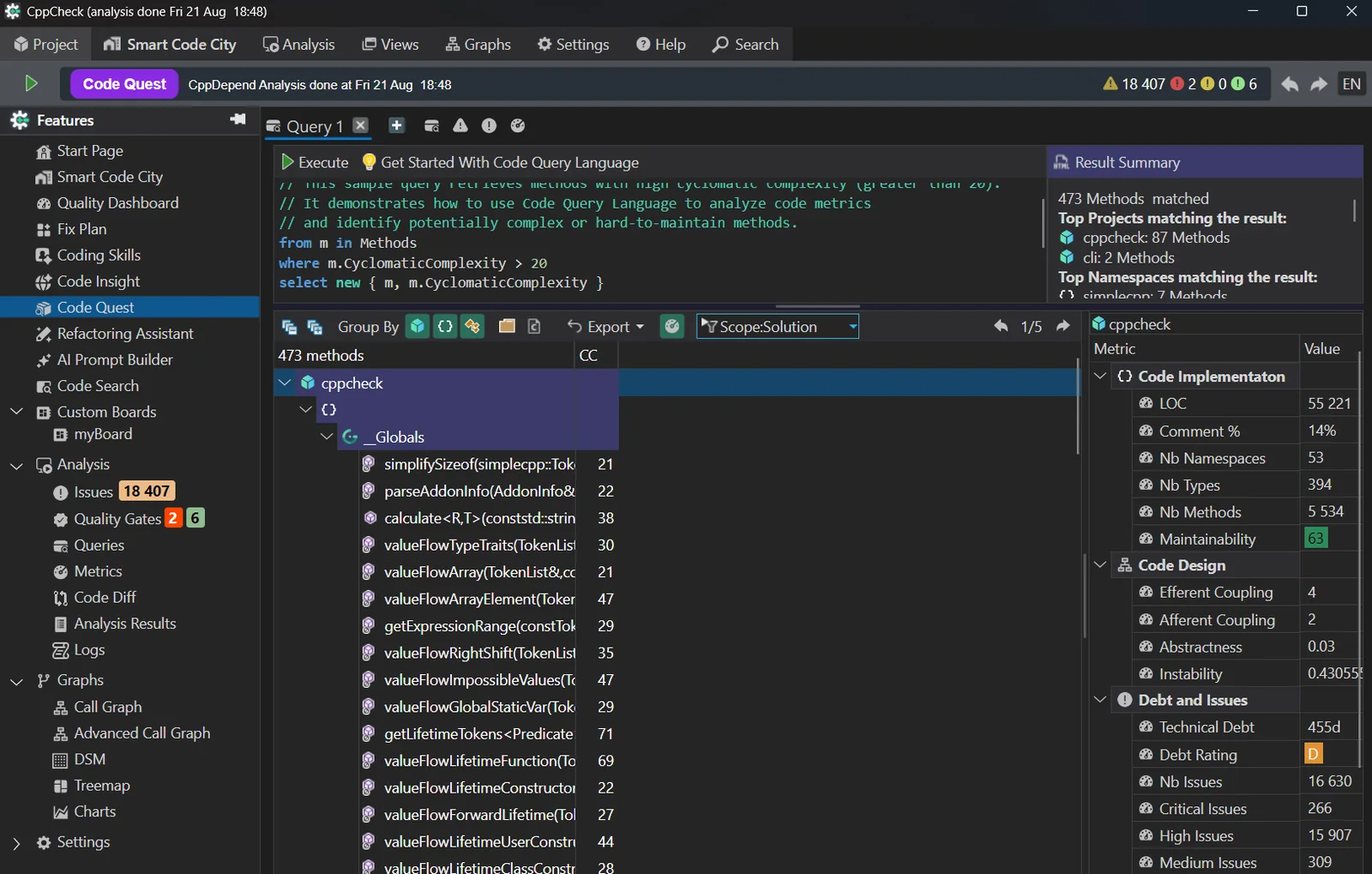Open Issues with 18 407 badge

coord(114,491)
